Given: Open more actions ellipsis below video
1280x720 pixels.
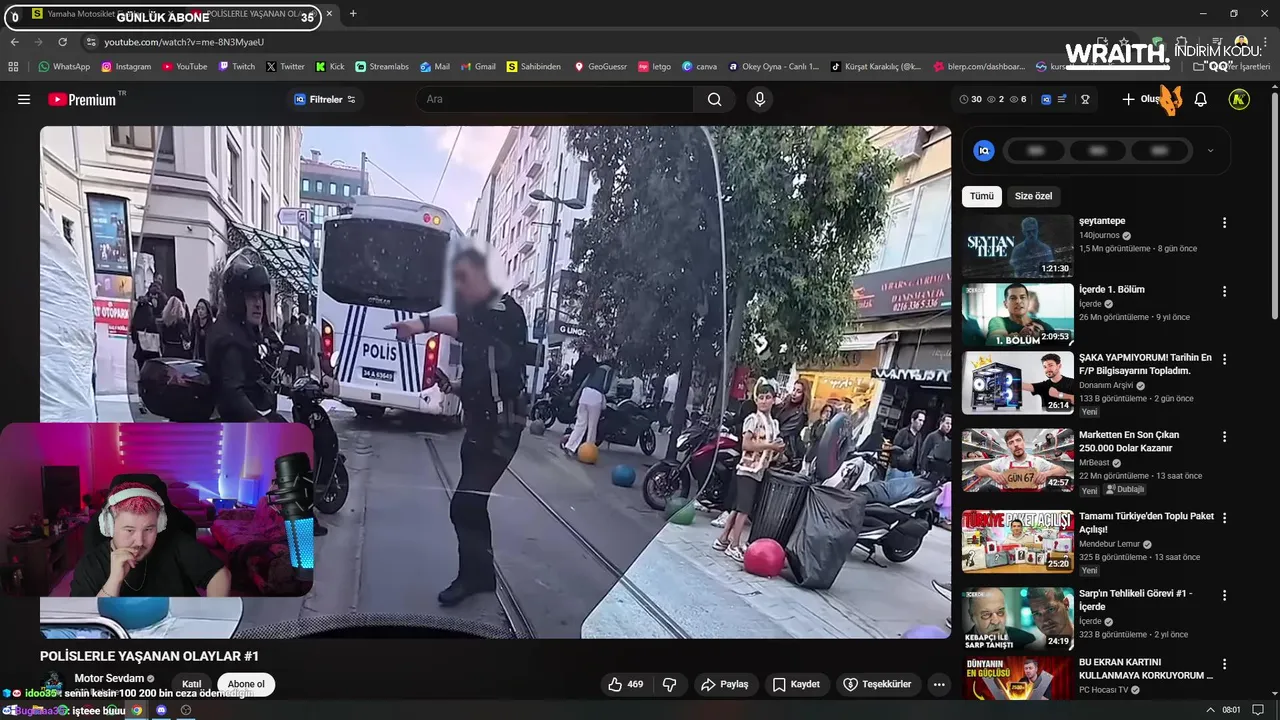Looking at the screenshot, I should tap(938, 684).
